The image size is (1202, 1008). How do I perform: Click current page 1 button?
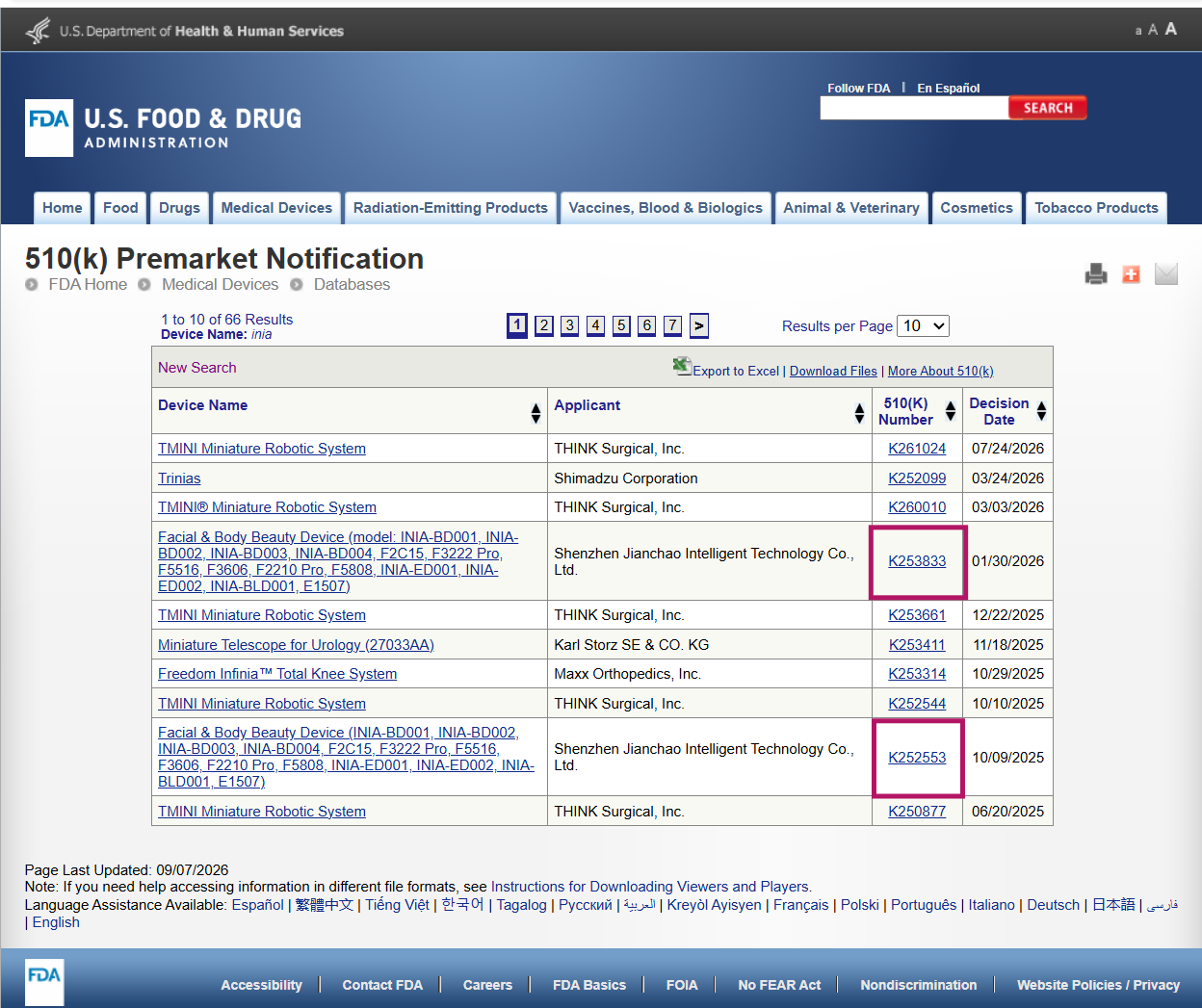pos(517,325)
